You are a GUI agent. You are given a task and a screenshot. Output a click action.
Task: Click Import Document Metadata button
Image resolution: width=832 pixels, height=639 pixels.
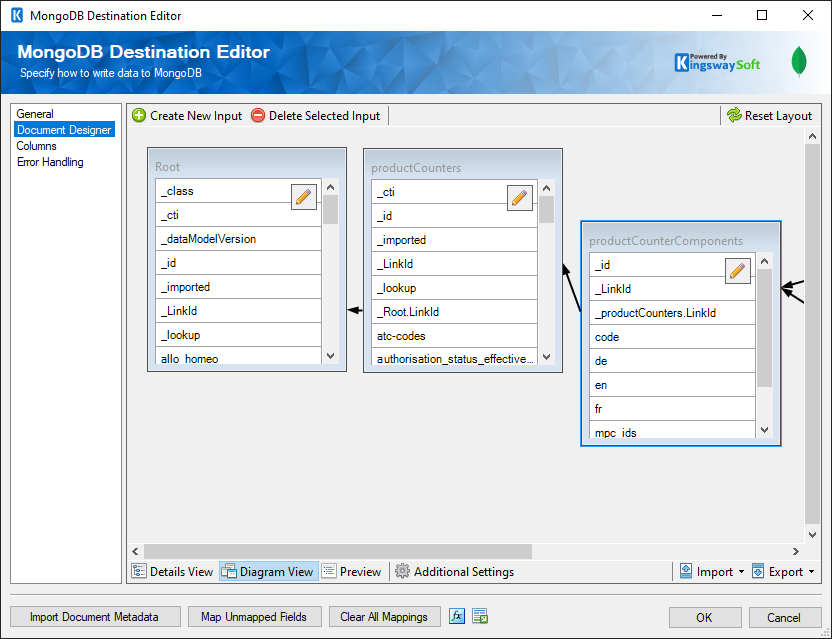pos(95,617)
